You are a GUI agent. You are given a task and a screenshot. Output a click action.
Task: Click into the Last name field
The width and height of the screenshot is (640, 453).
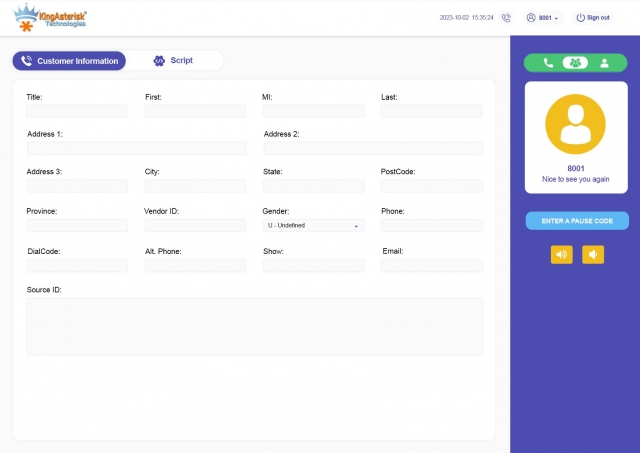click(432, 111)
